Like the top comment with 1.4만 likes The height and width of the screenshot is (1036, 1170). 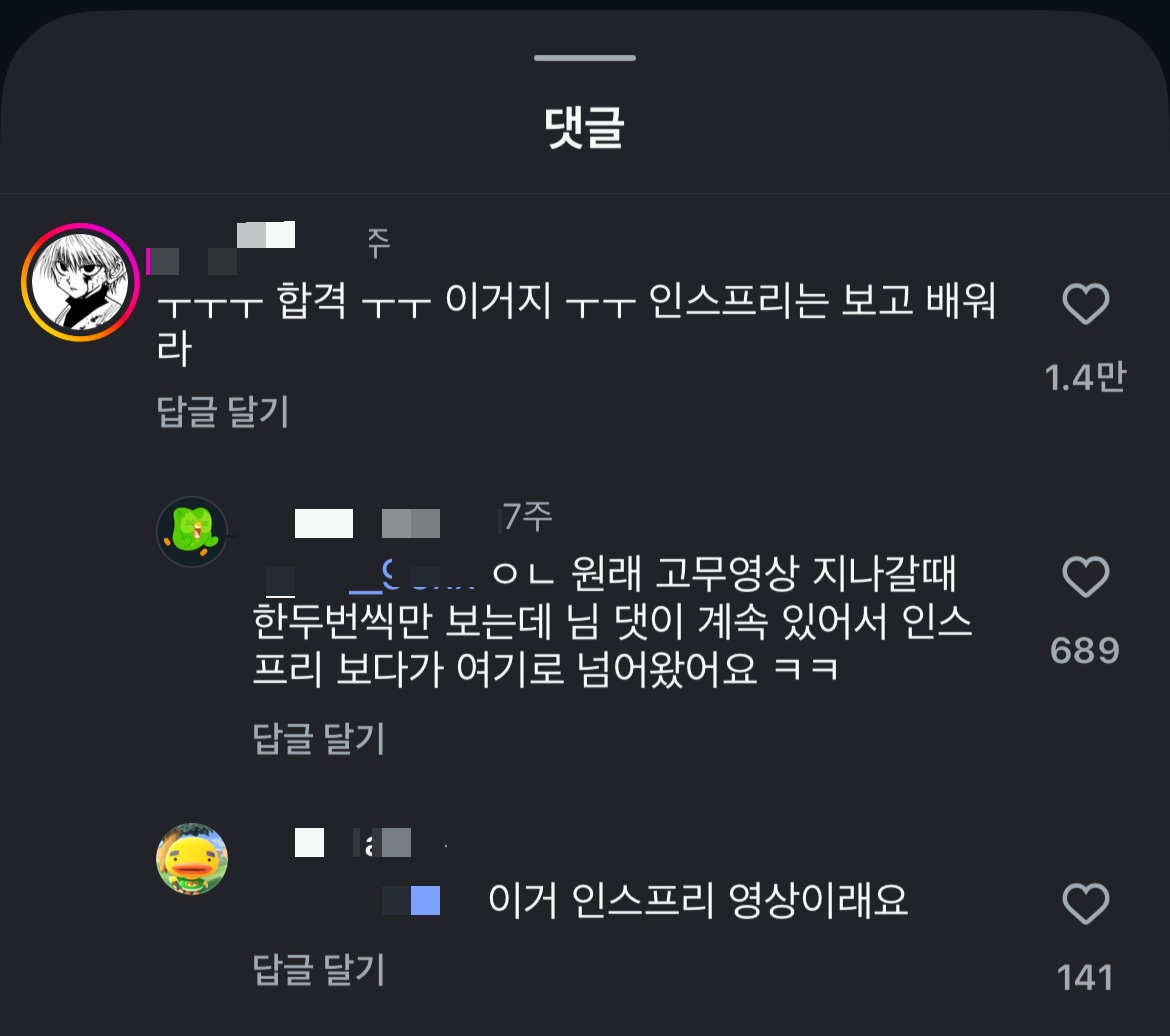coord(1085,304)
